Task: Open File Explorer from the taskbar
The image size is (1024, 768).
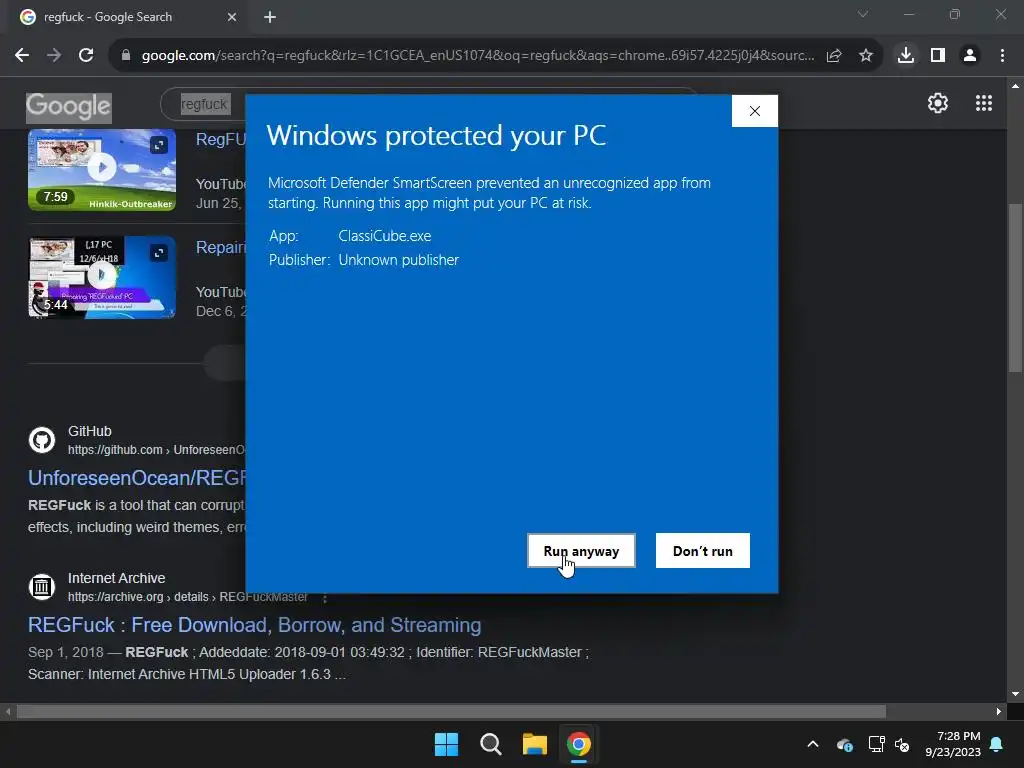Action: point(534,744)
